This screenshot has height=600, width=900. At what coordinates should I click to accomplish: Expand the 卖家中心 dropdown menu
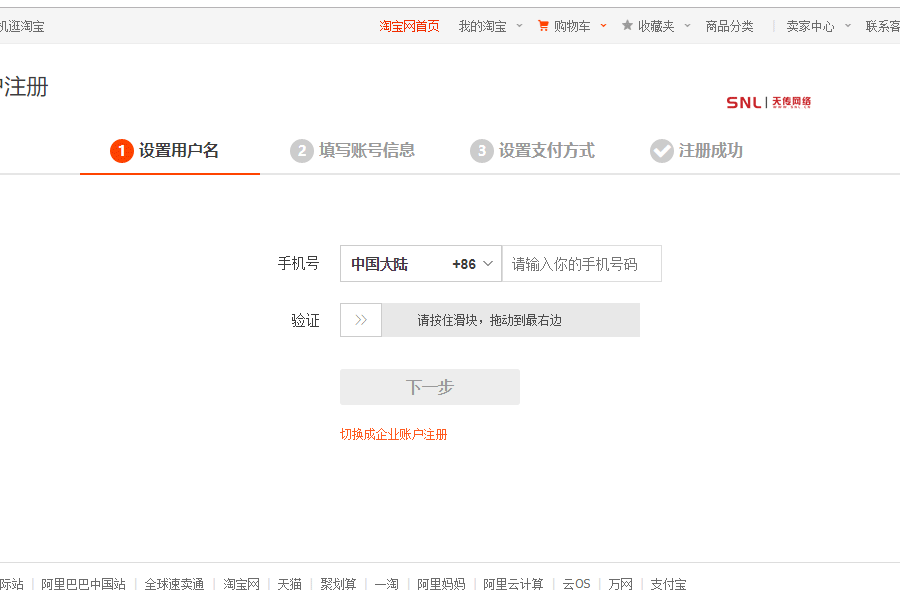[x=848, y=26]
